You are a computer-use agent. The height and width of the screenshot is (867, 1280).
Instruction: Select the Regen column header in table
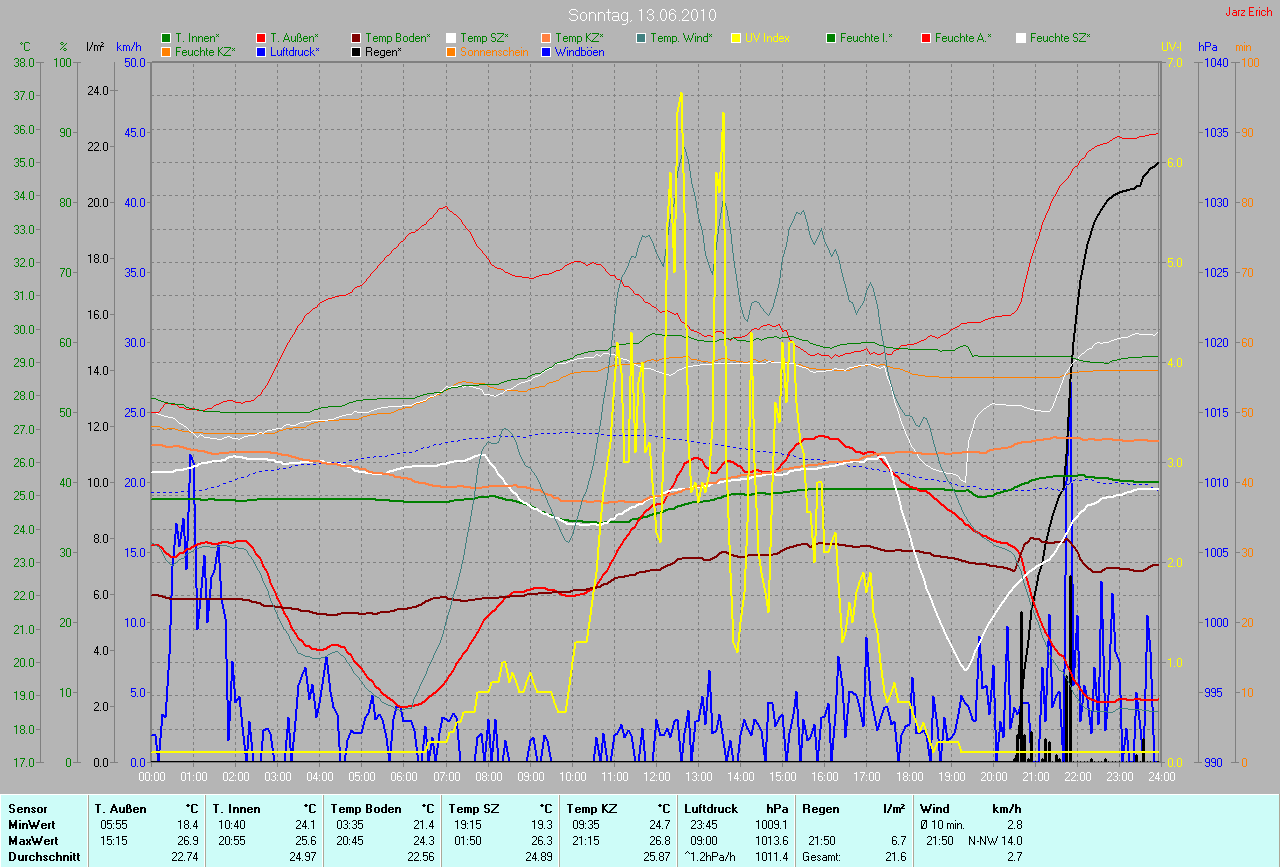819,809
